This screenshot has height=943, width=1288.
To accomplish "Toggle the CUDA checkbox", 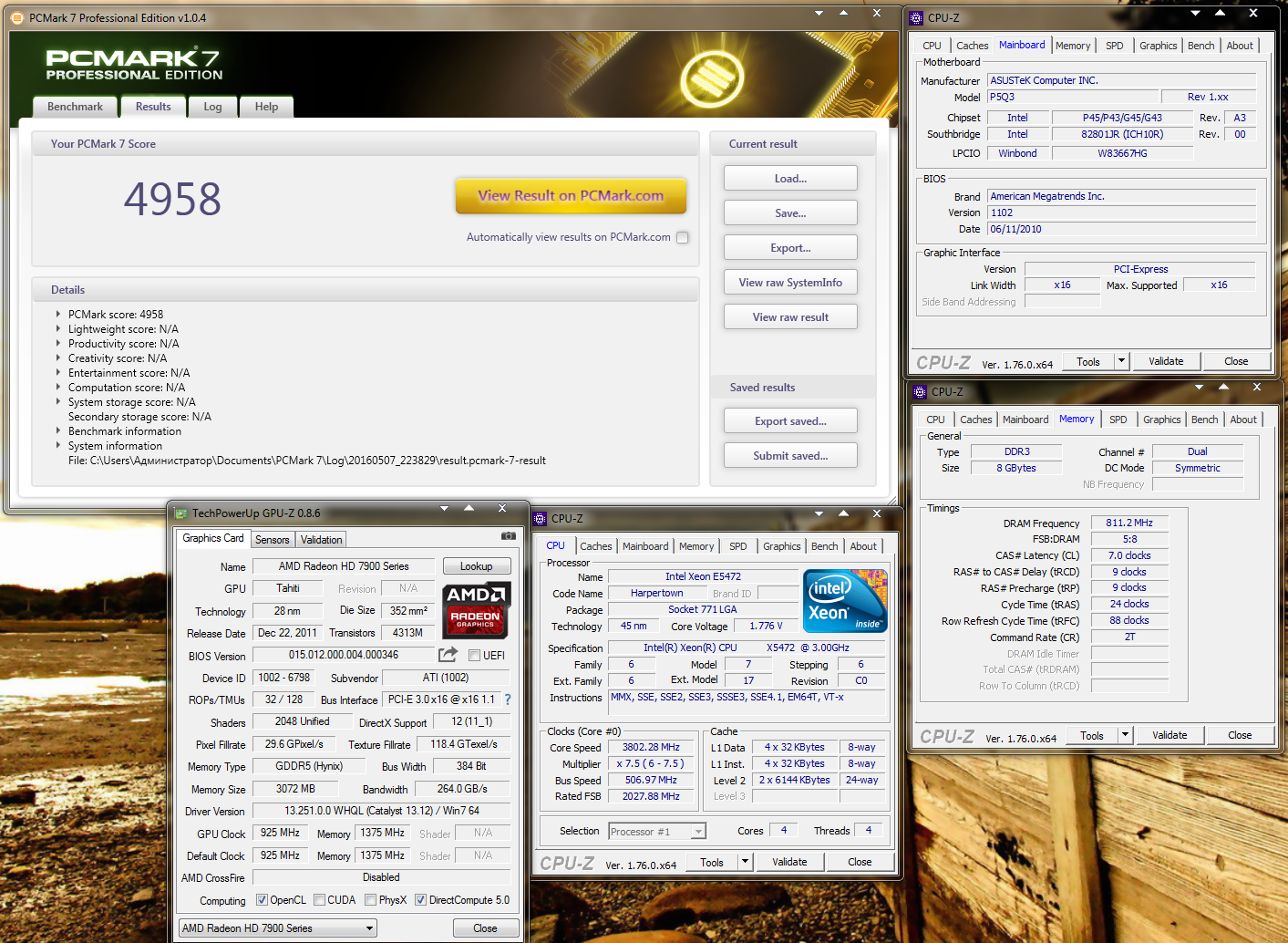I will pyautogui.click(x=319, y=900).
